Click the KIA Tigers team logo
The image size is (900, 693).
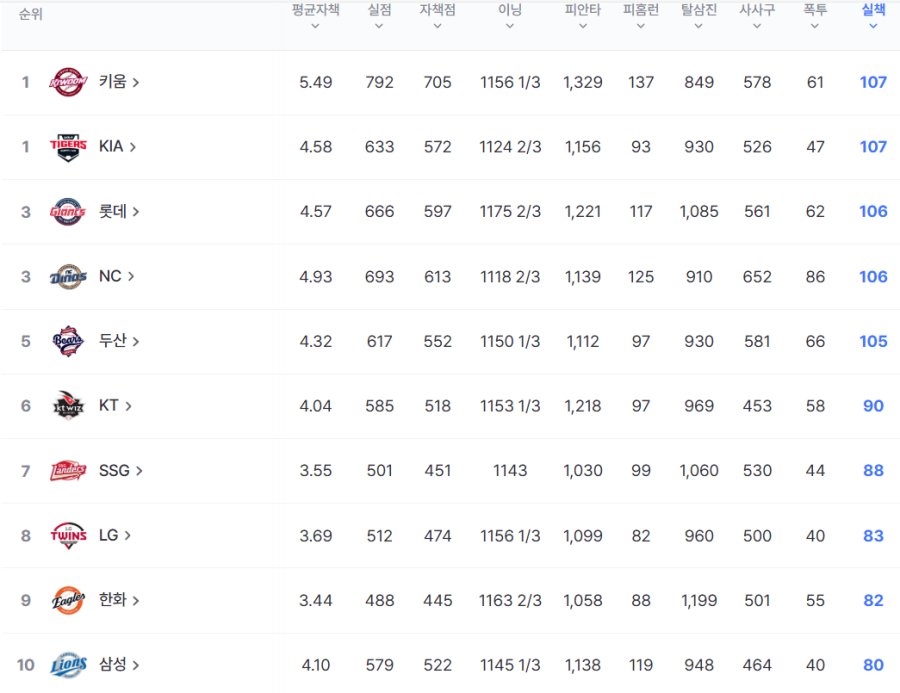click(68, 147)
